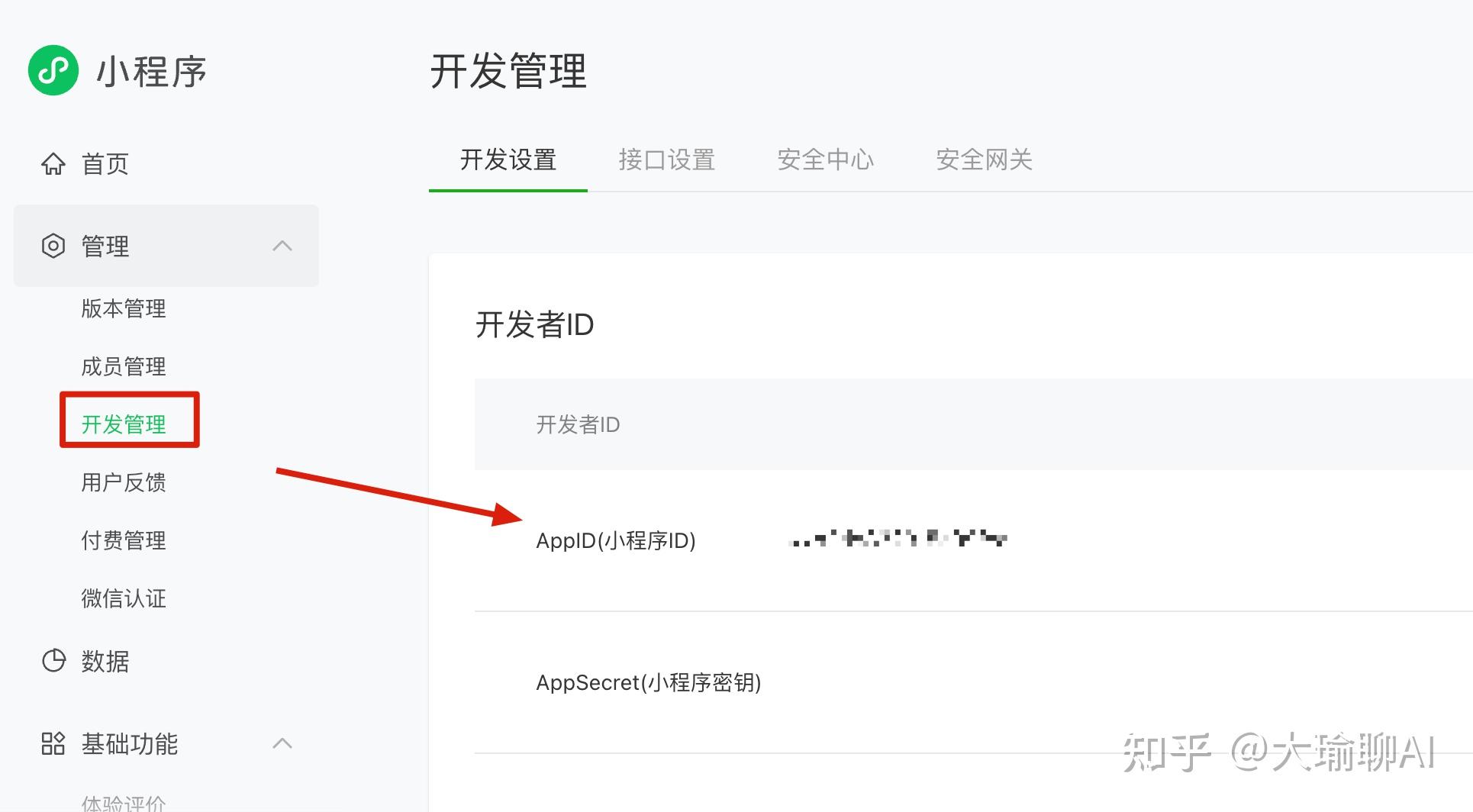The height and width of the screenshot is (812, 1473).
Task: Switch to the 开发设置 tab
Action: [508, 160]
